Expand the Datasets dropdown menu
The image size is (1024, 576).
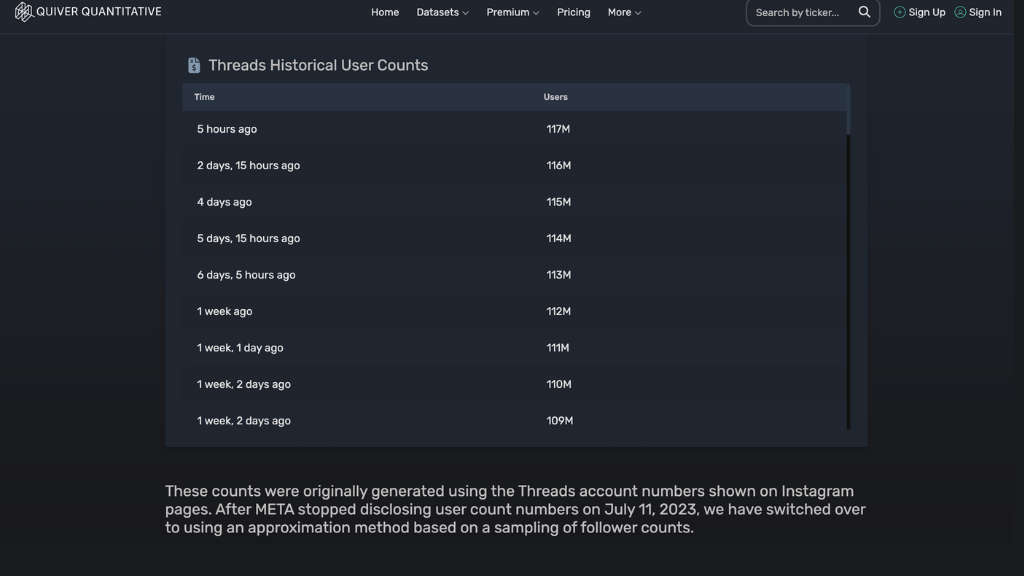click(x=442, y=12)
